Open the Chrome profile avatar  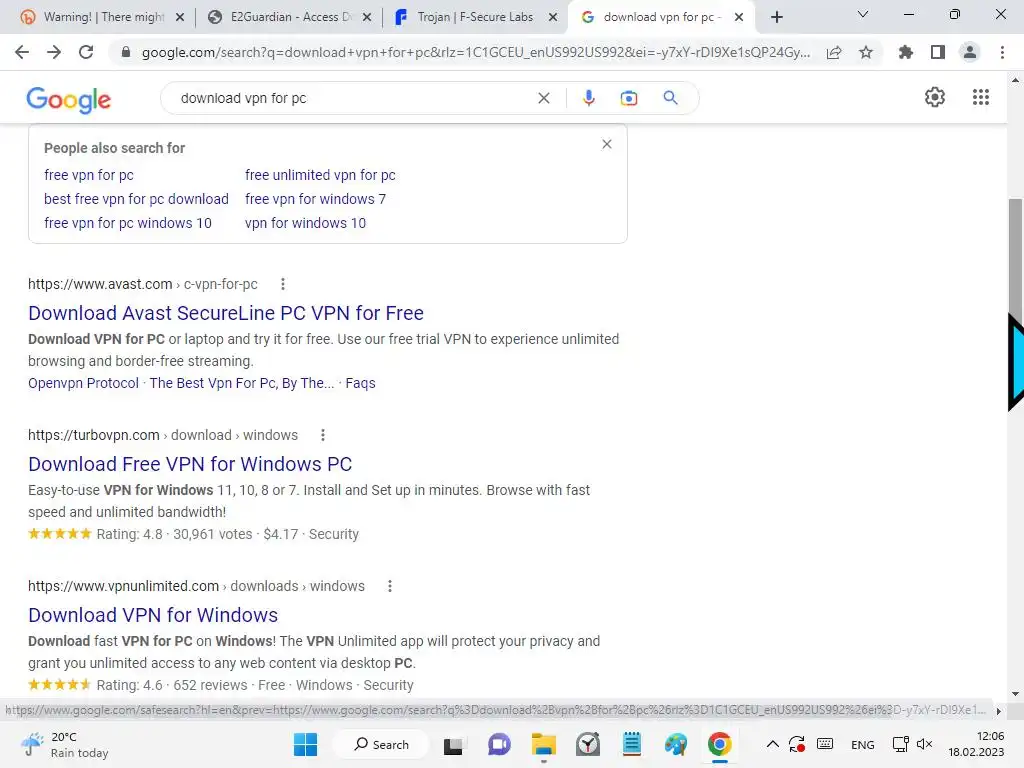point(970,52)
